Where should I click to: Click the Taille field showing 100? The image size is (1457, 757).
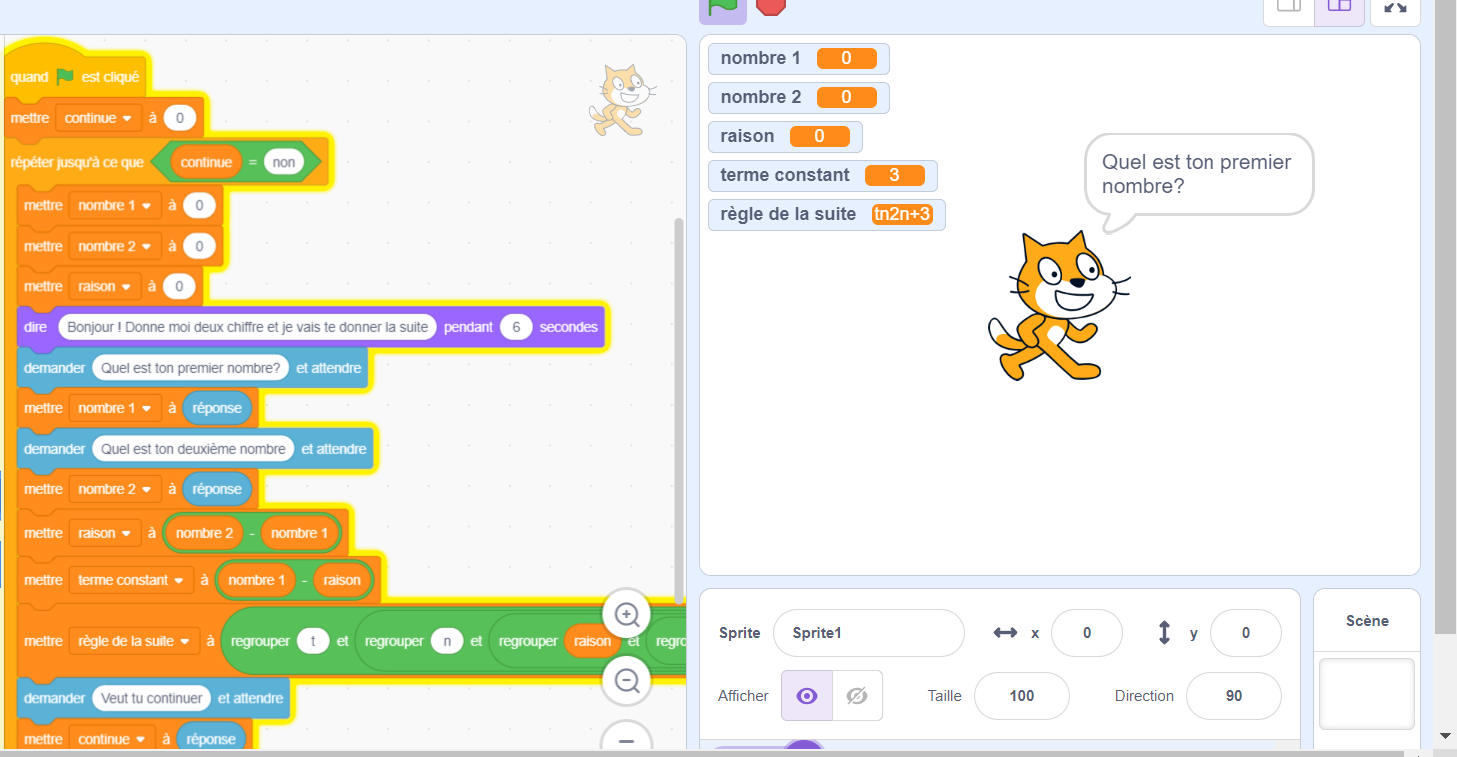[x=1021, y=696]
